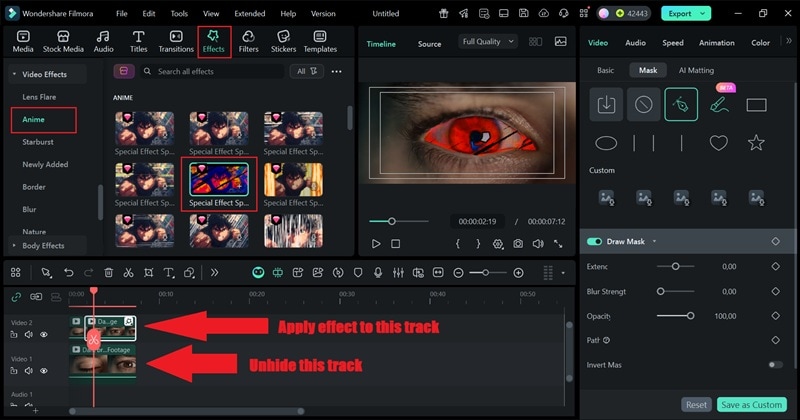This screenshot has height=420, width=800.
Task: Click the import mask icon
Action: 606,105
